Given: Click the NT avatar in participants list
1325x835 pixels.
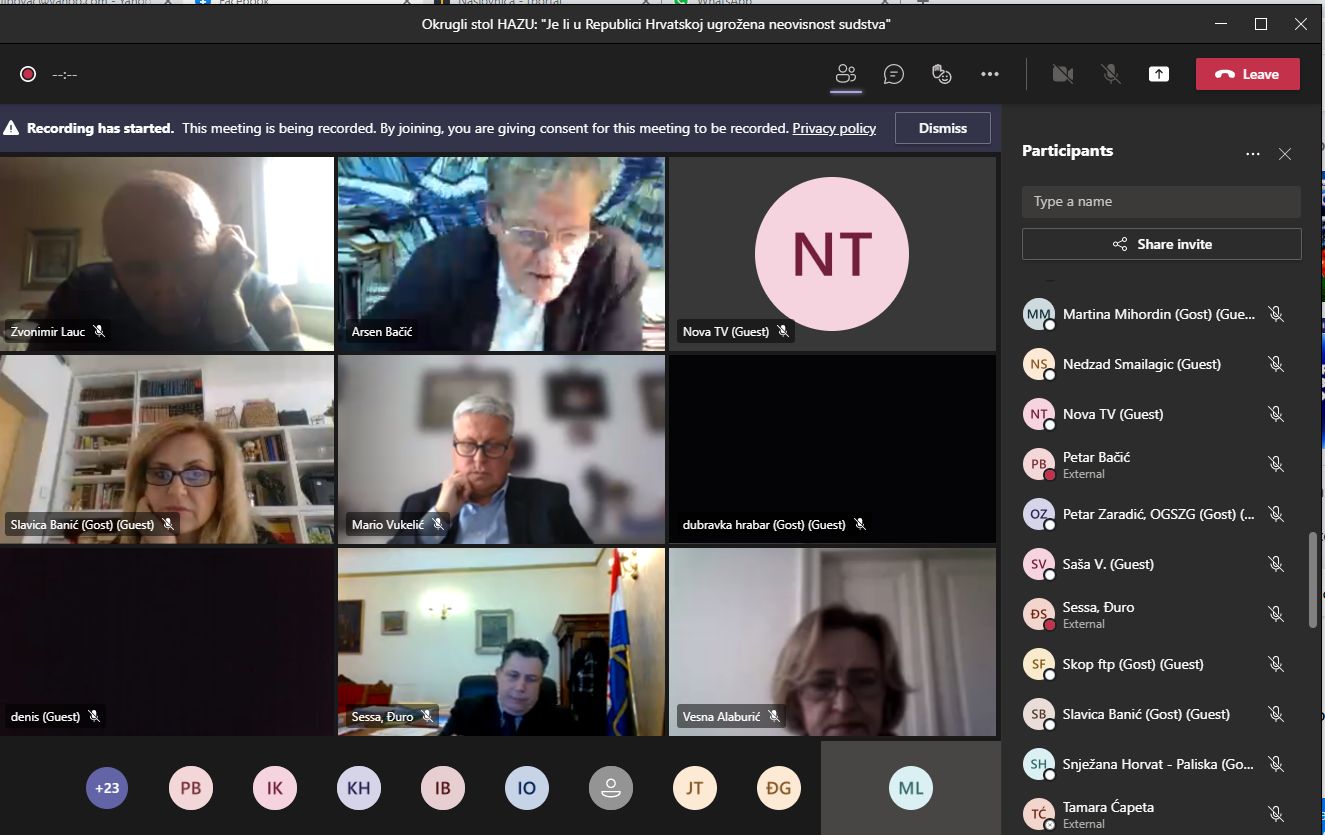Looking at the screenshot, I should point(1039,414).
